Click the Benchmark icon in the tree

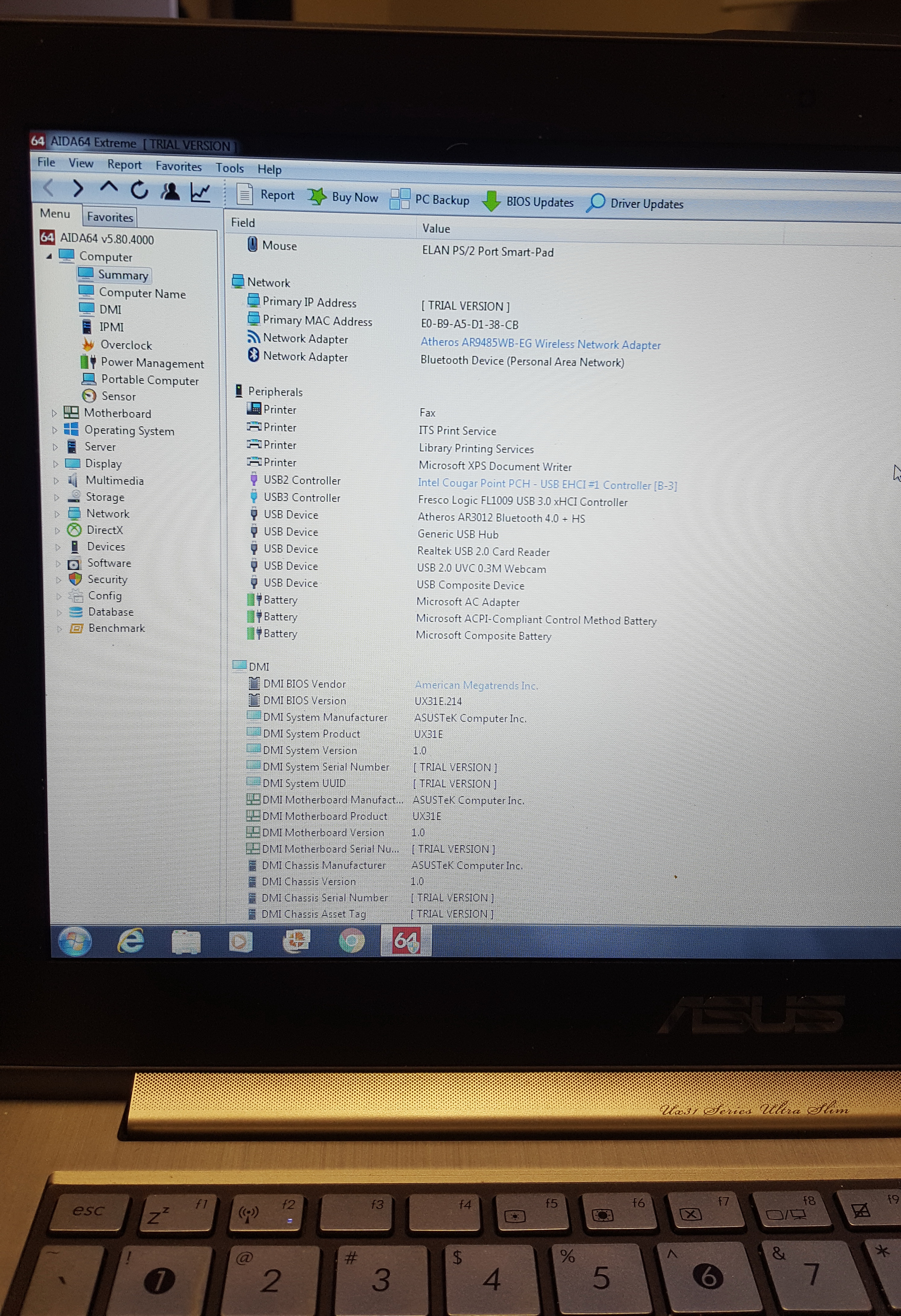[x=77, y=628]
